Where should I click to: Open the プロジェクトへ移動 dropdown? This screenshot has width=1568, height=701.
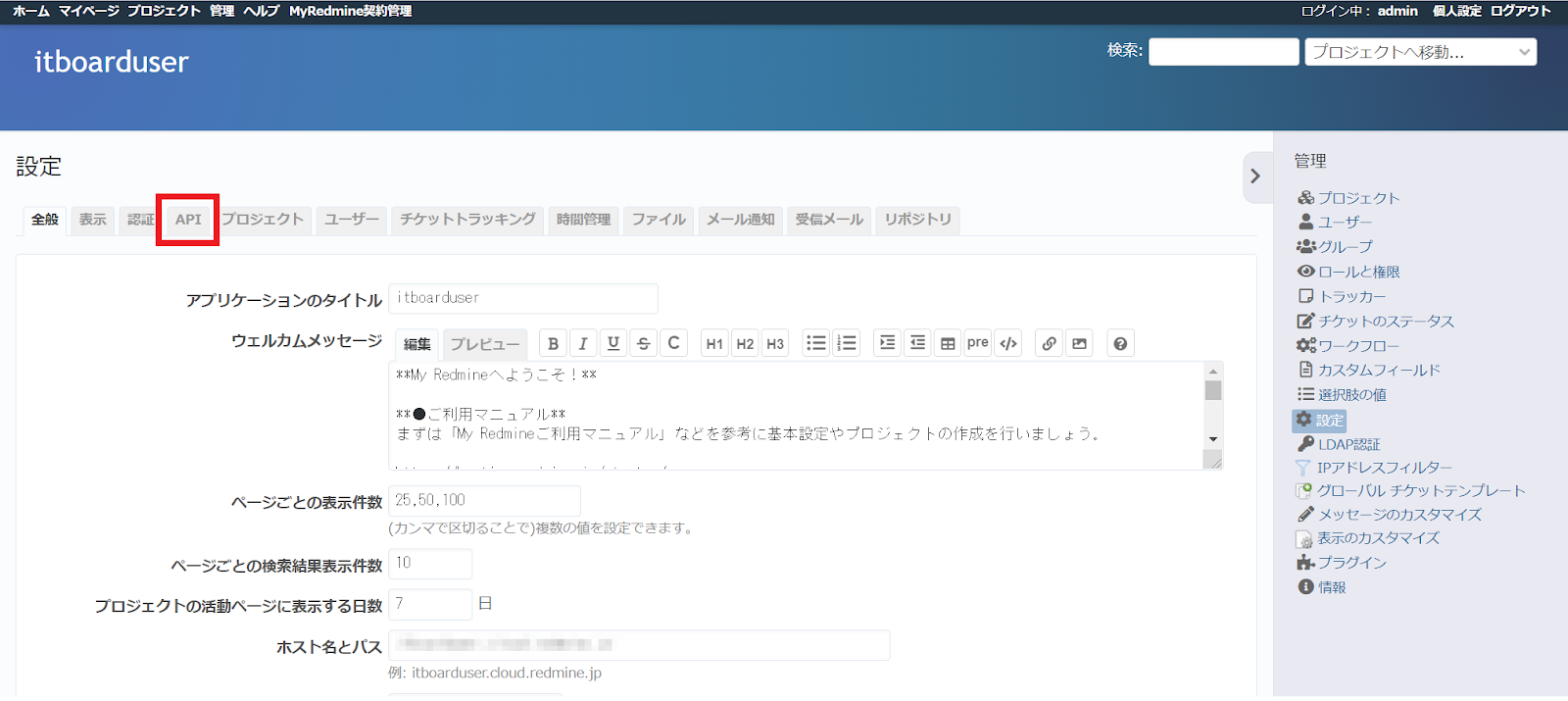1420,52
